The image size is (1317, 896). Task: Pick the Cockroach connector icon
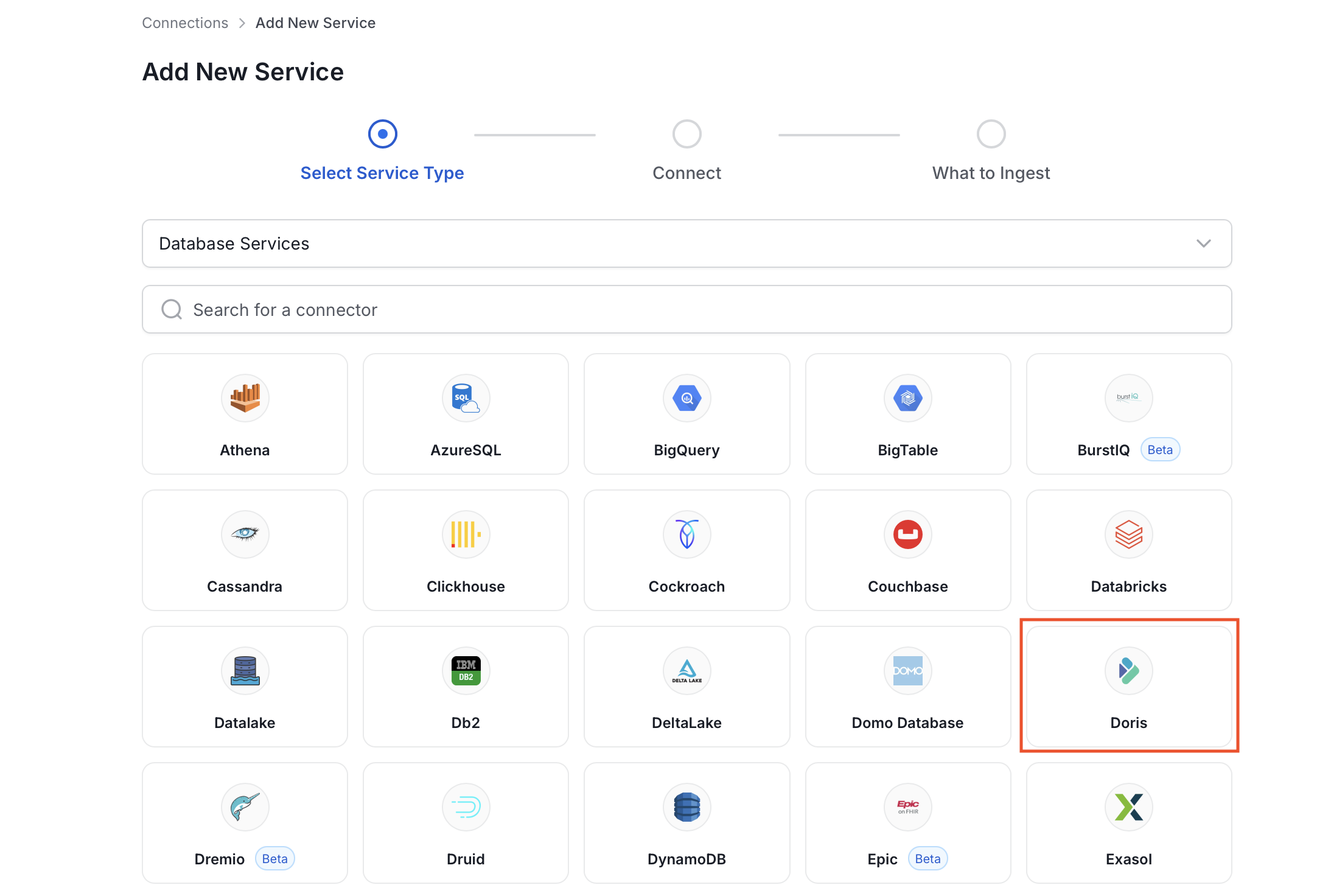[x=687, y=534]
